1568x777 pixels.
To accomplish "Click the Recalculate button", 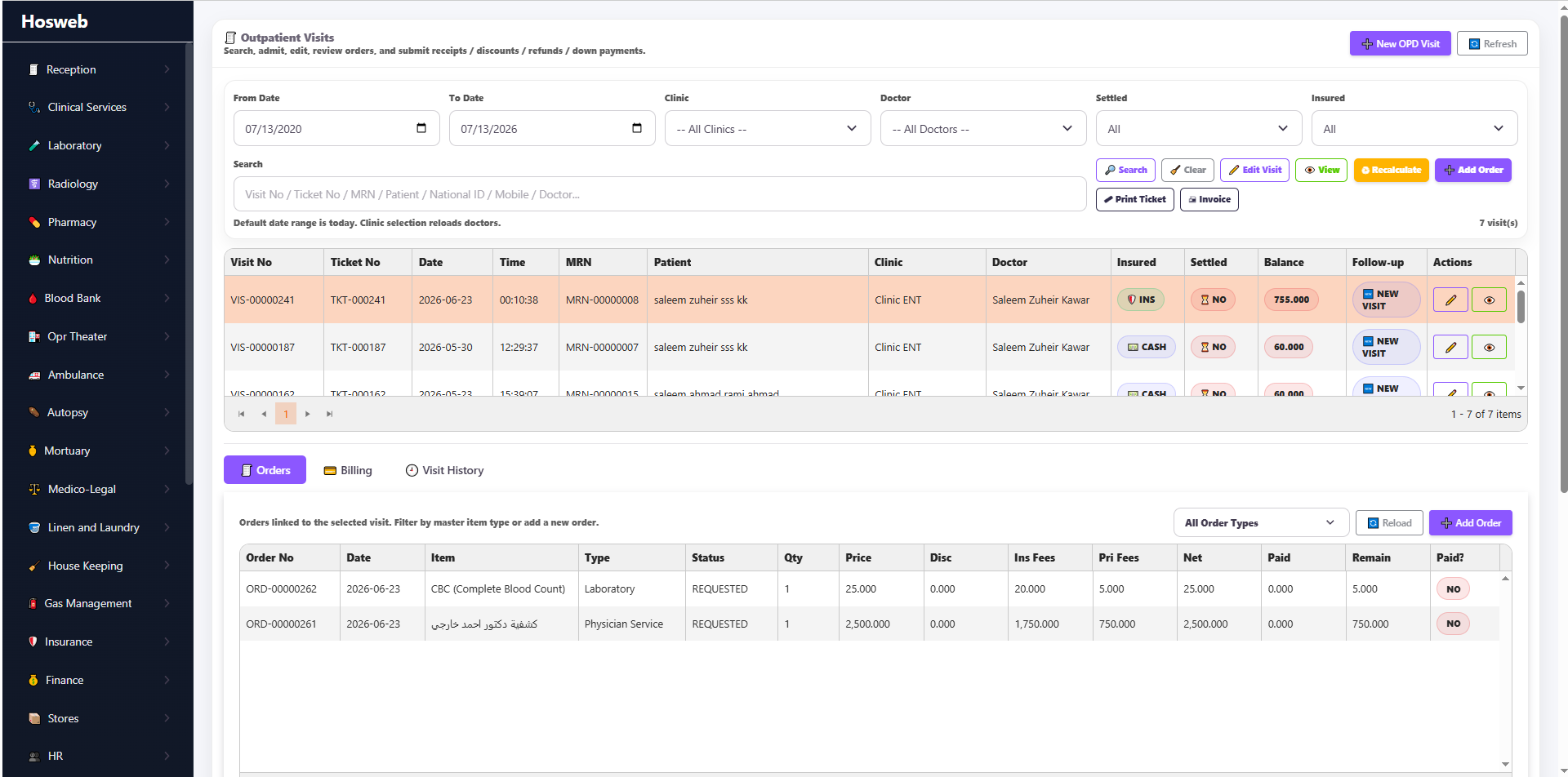I will point(1391,170).
